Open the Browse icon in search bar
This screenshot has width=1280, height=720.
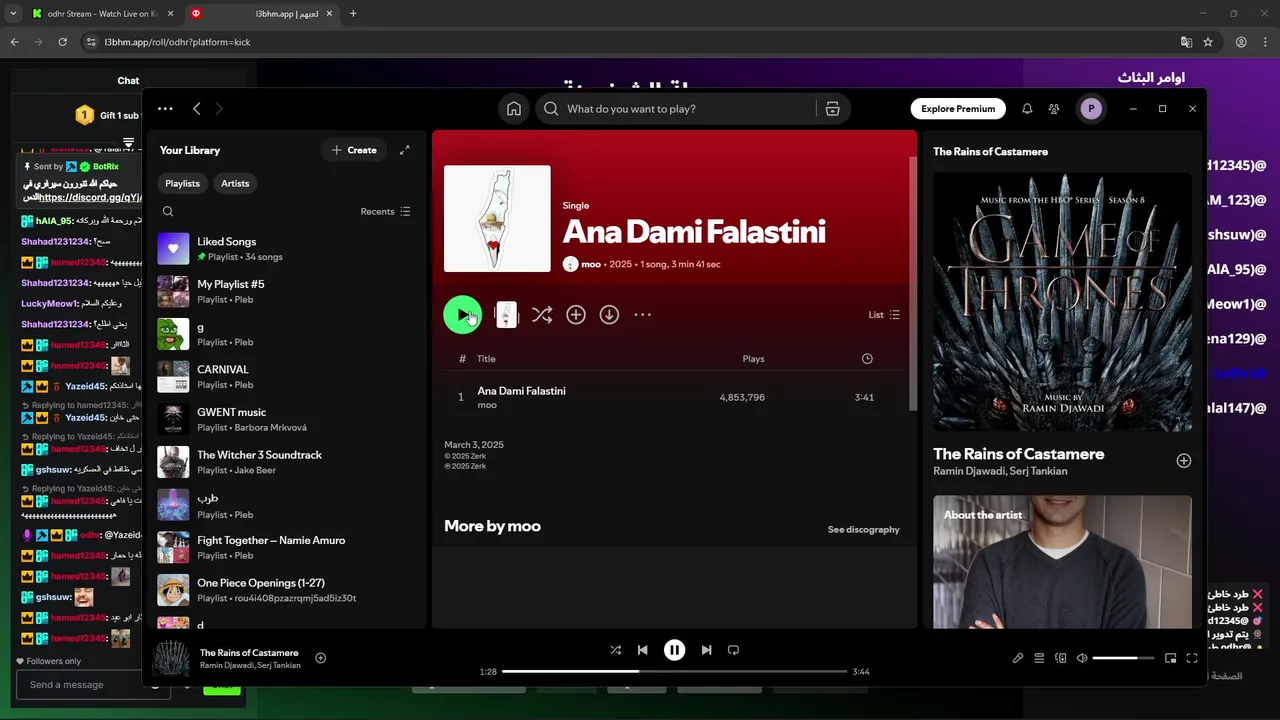point(832,109)
